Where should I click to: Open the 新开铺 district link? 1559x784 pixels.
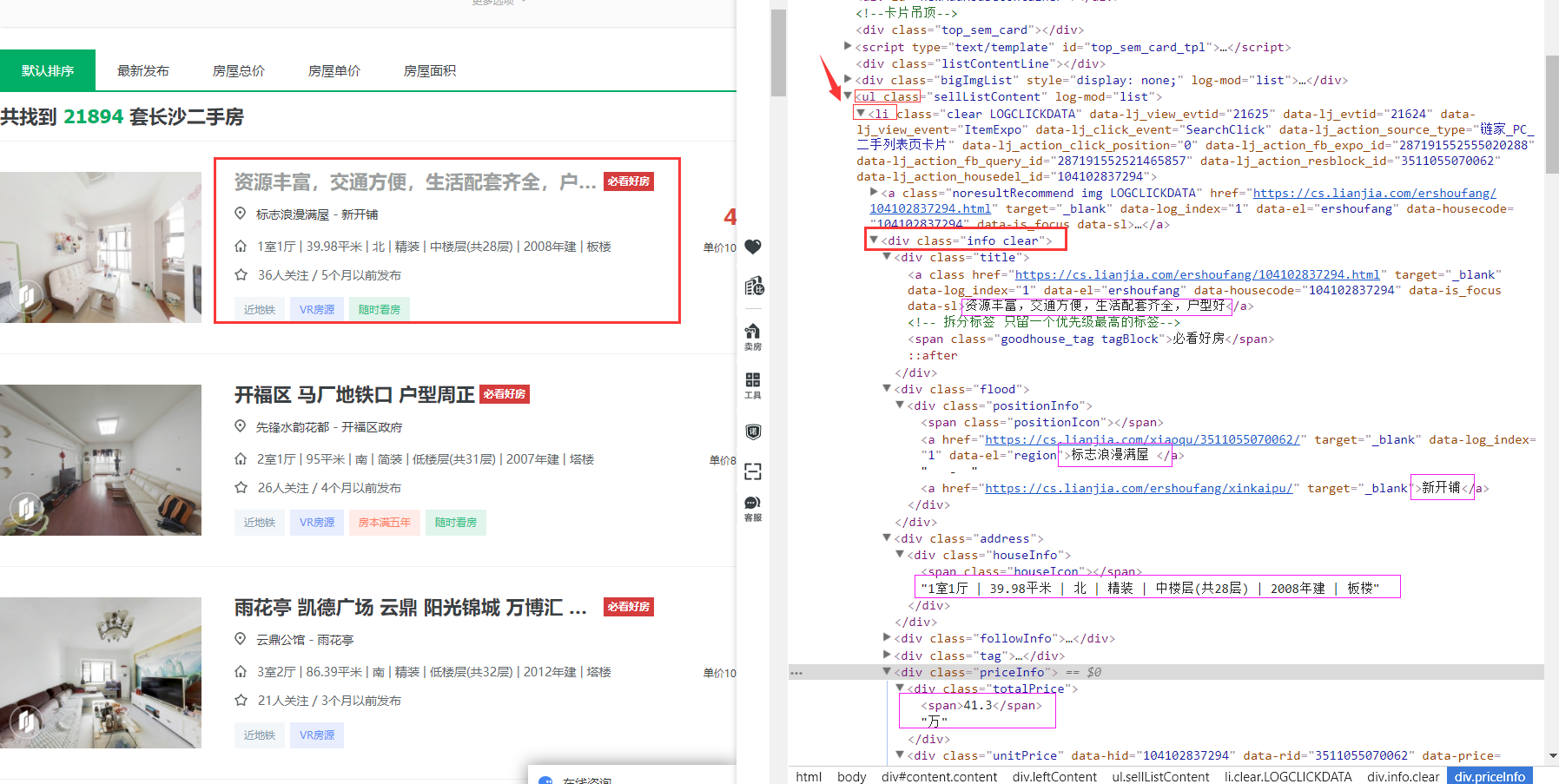(x=360, y=214)
